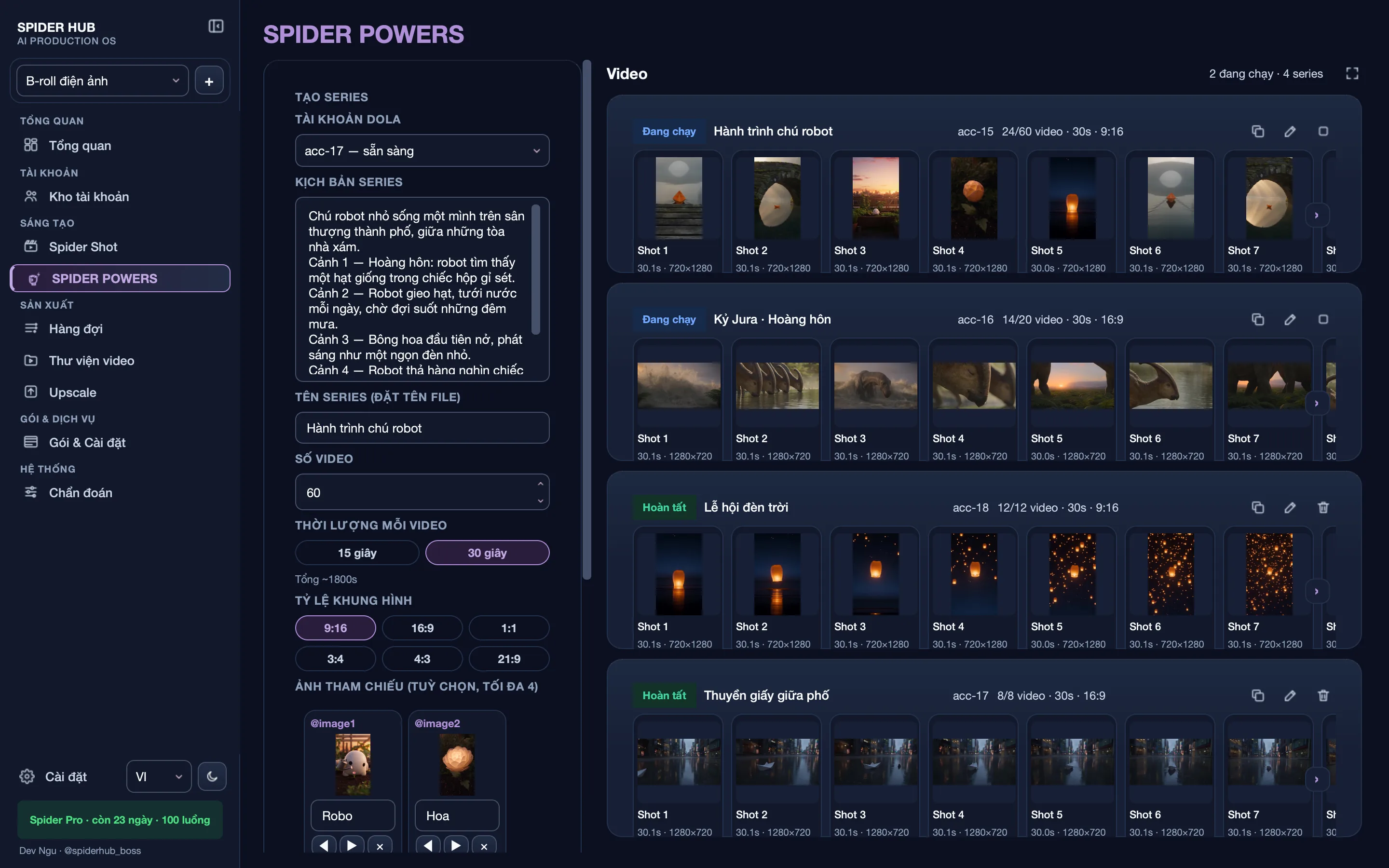Duplicate the Lễ hội đèn trời series
1389x868 pixels.
[x=1257, y=507]
